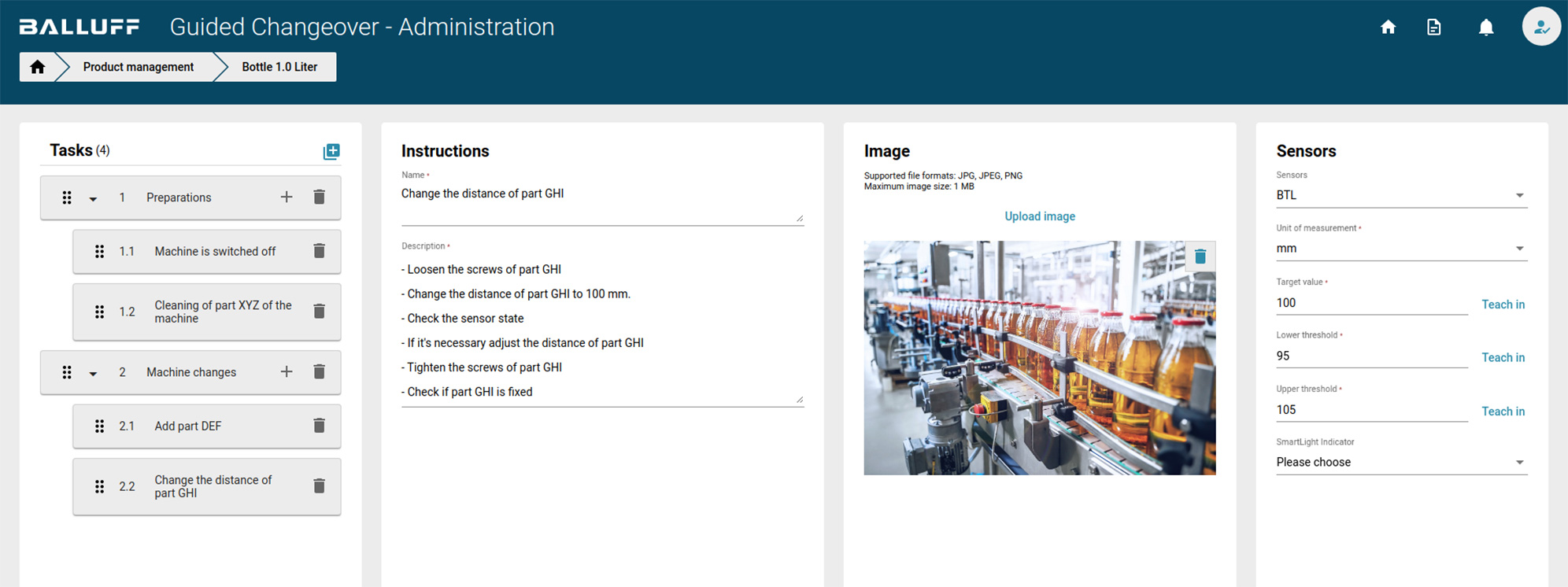This screenshot has width=1568, height=587.
Task: Go to Product management breadcrumb
Action: click(x=139, y=67)
